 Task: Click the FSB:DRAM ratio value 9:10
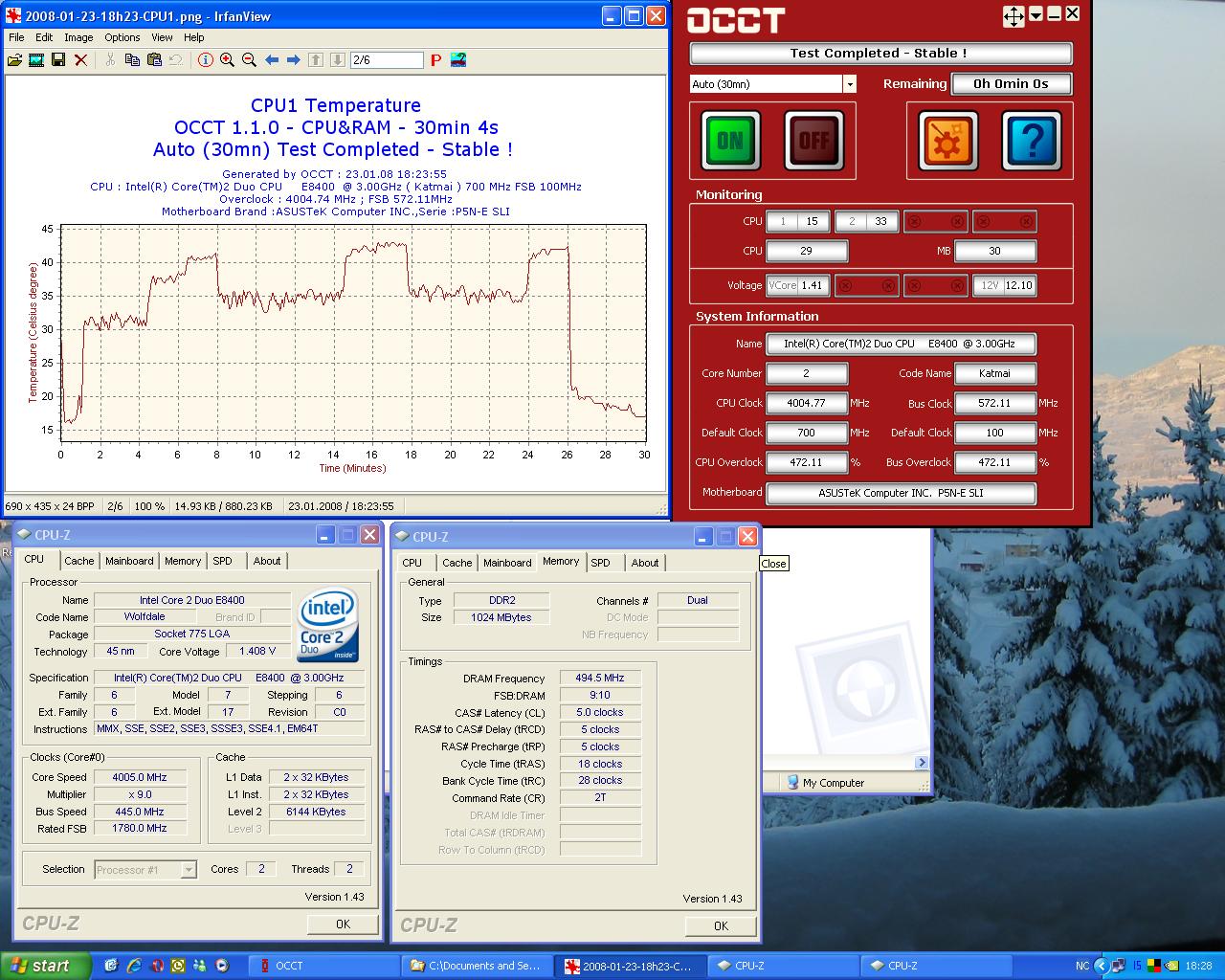pyautogui.click(x=600, y=695)
